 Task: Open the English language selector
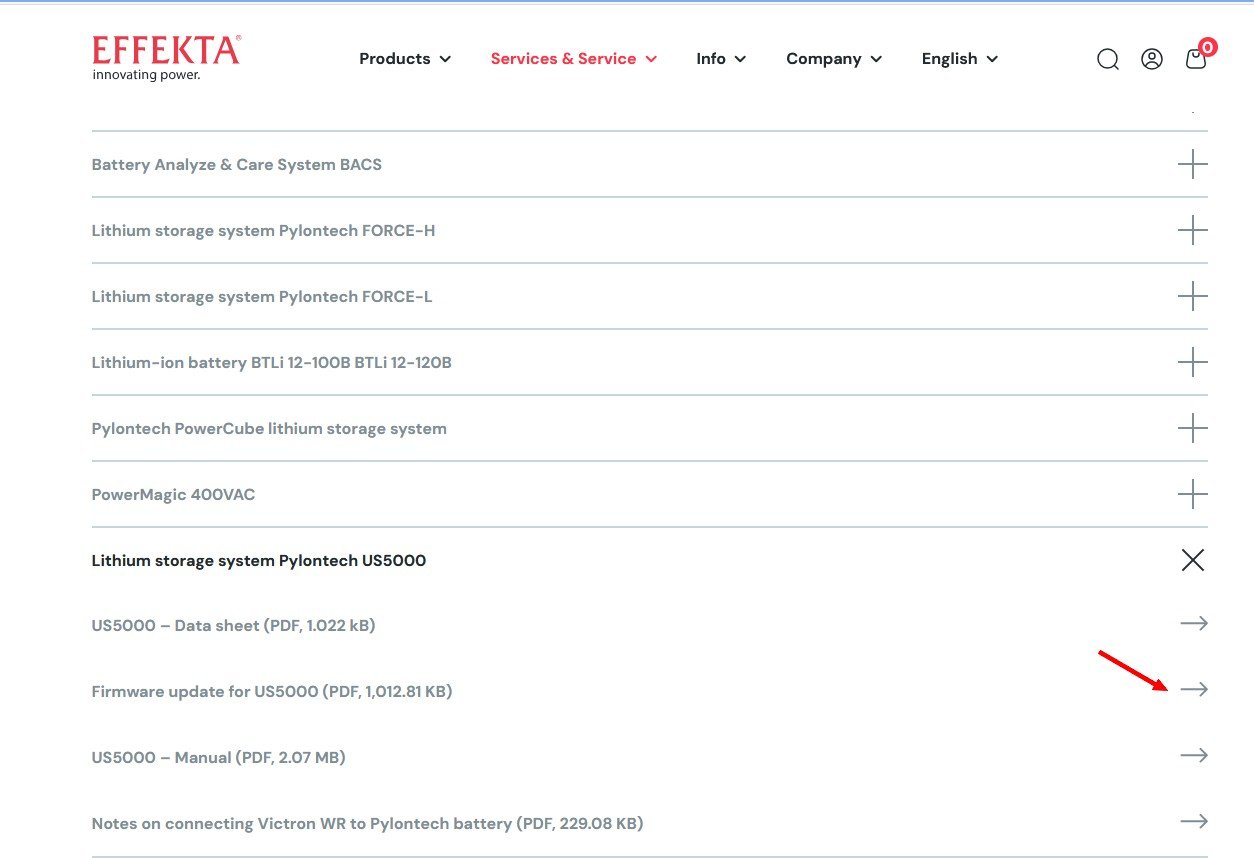(x=959, y=59)
